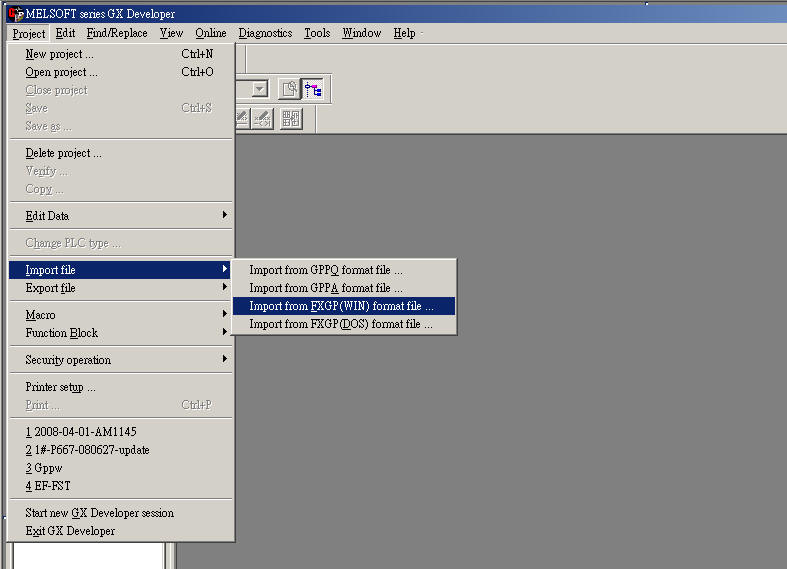This screenshot has width=787, height=569.
Task: Click Exit GX Developer
Action: pos(70,531)
